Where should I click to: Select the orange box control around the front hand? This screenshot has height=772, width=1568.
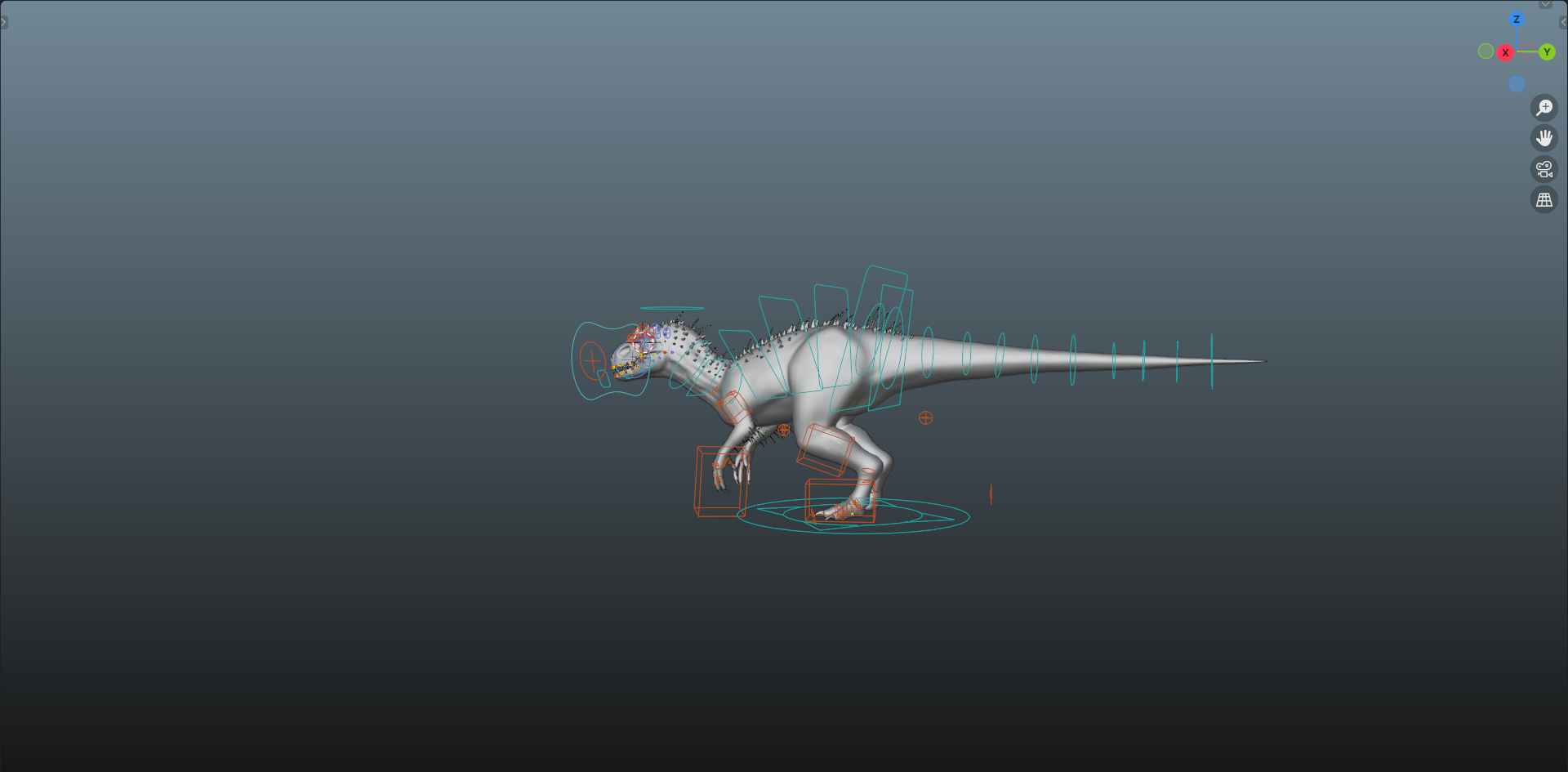click(x=720, y=481)
